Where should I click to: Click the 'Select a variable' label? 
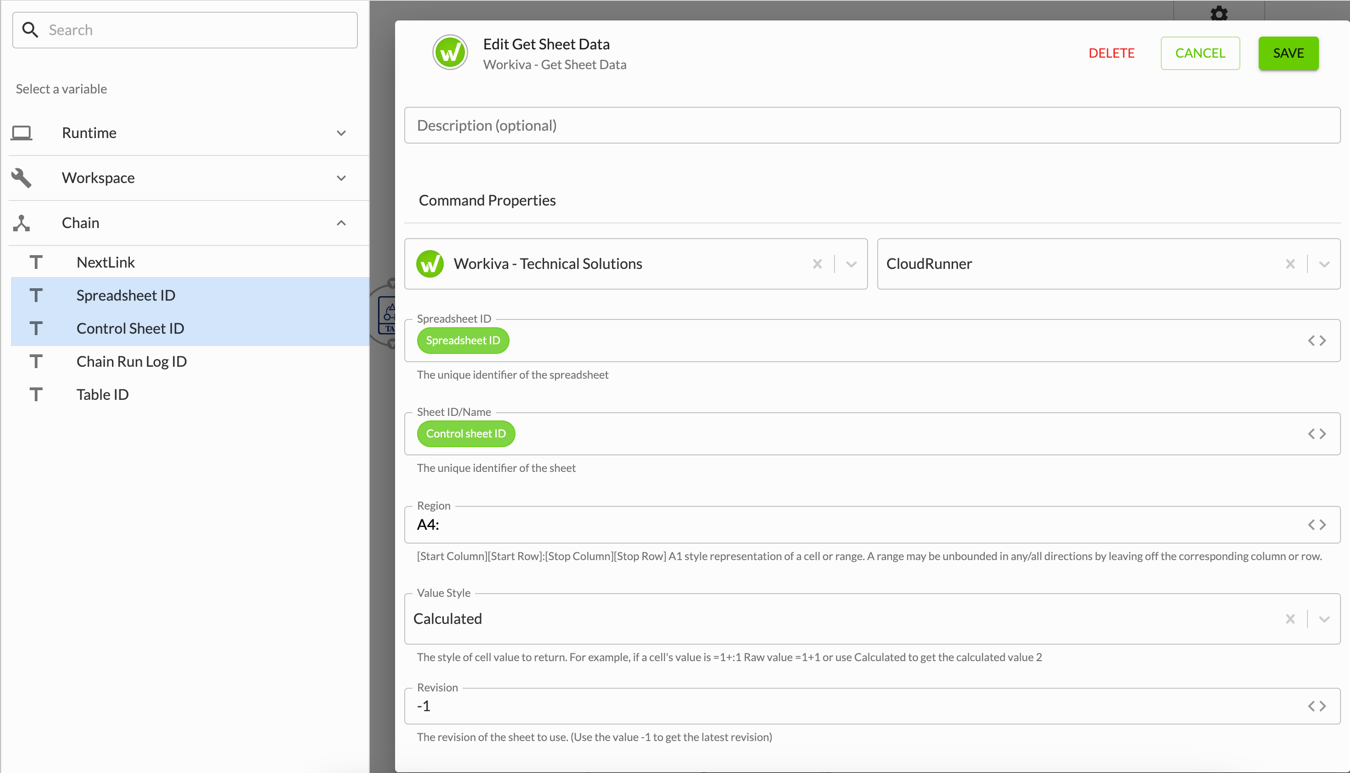(x=61, y=89)
